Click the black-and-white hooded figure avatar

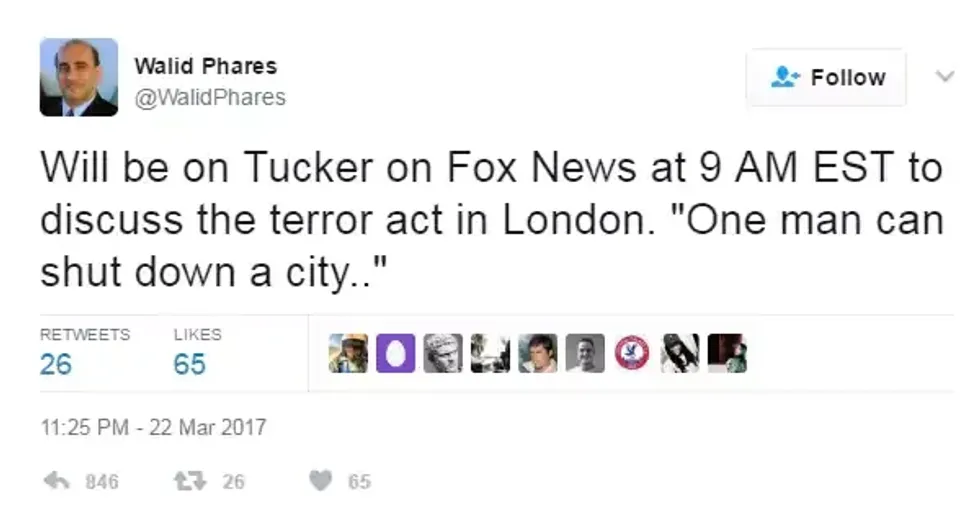point(679,353)
